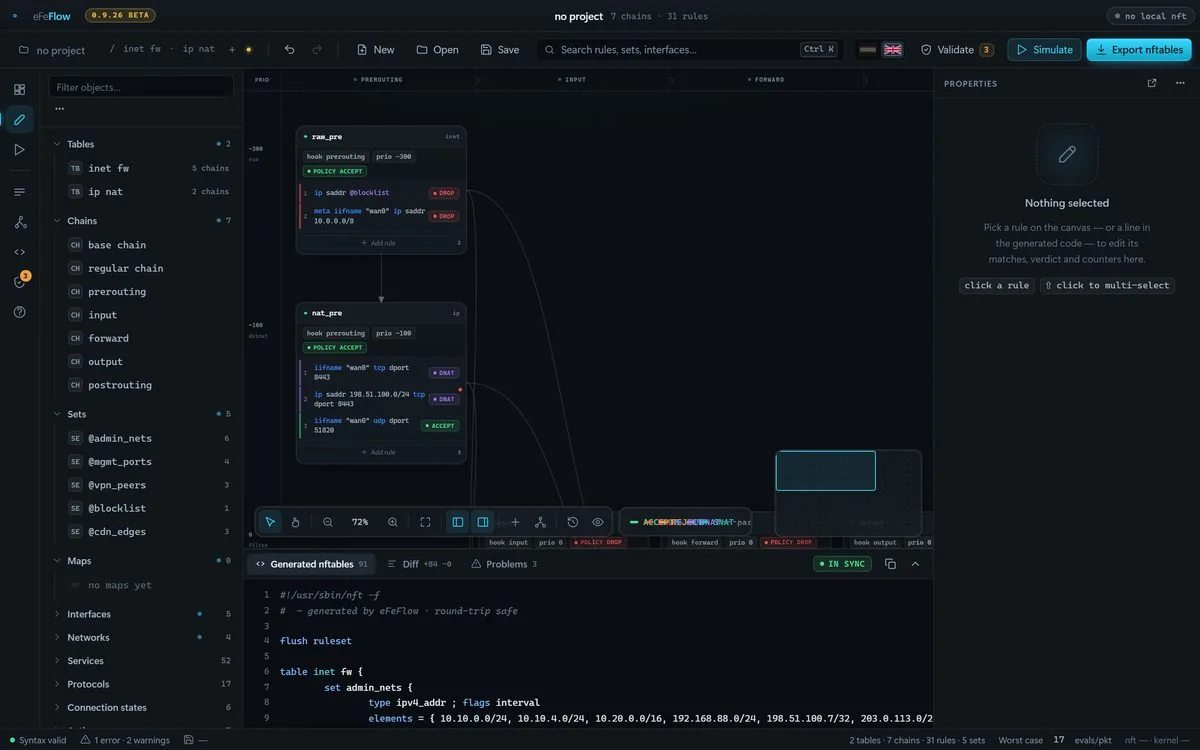Open the dashboard grid view in left rail
Viewport: 1200px width, 750px height.
click(x=19, y=89)
